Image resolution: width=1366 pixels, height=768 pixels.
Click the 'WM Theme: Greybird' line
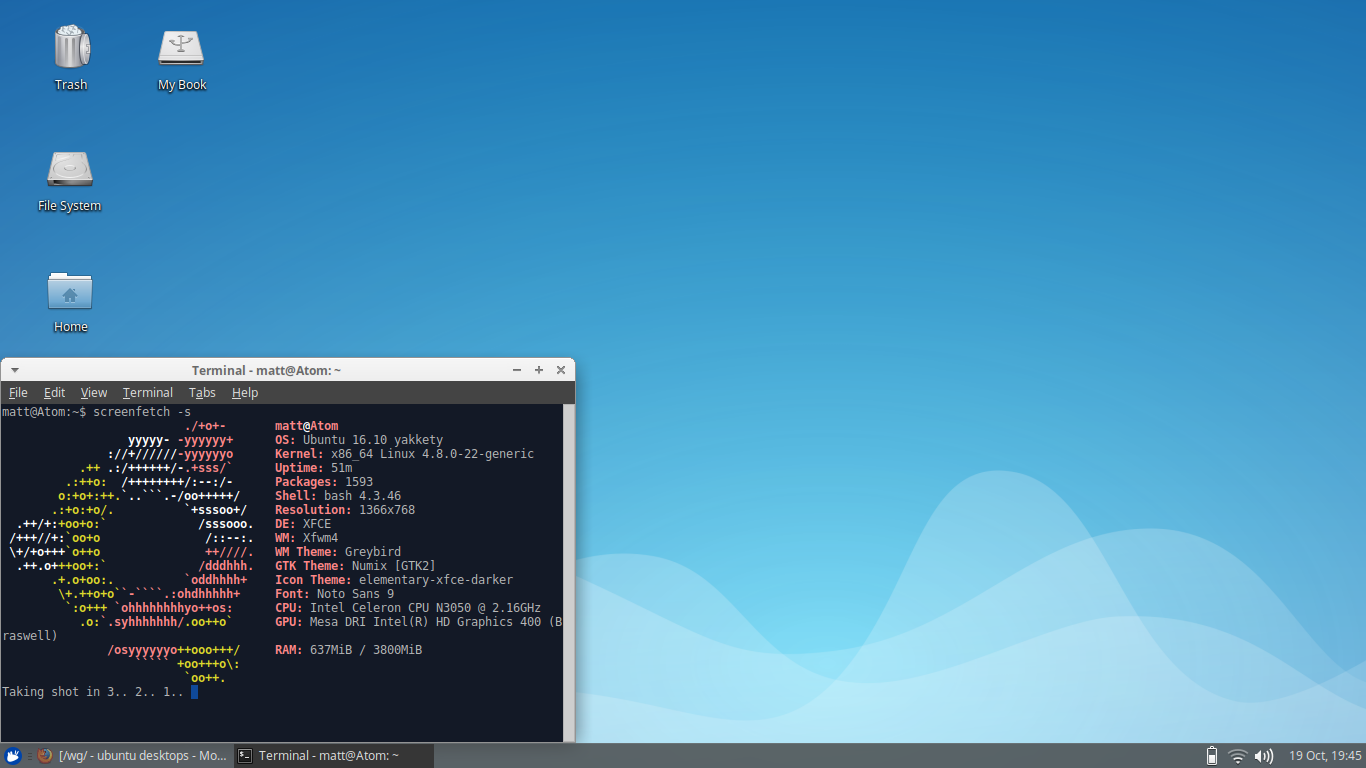pos(338,552)
